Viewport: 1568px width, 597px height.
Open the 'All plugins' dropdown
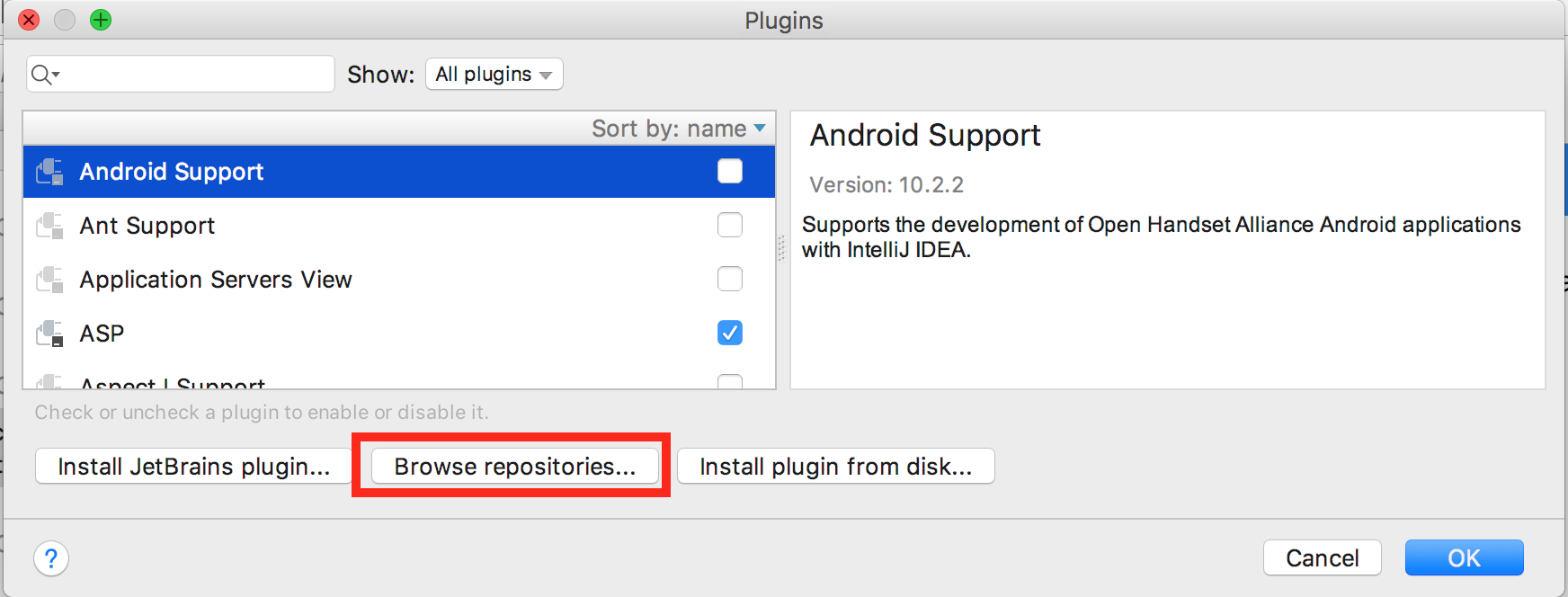click(494, 74)
